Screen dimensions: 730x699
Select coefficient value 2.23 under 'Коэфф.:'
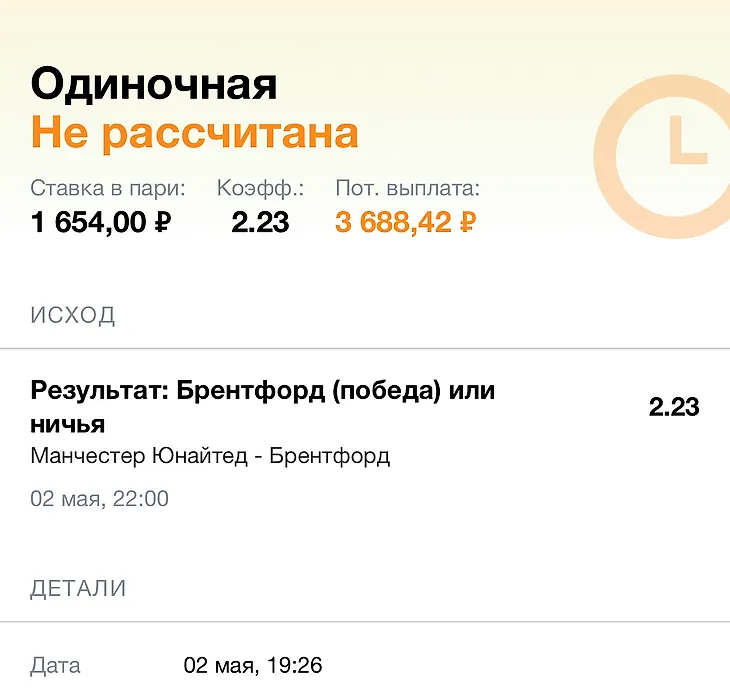260,222
